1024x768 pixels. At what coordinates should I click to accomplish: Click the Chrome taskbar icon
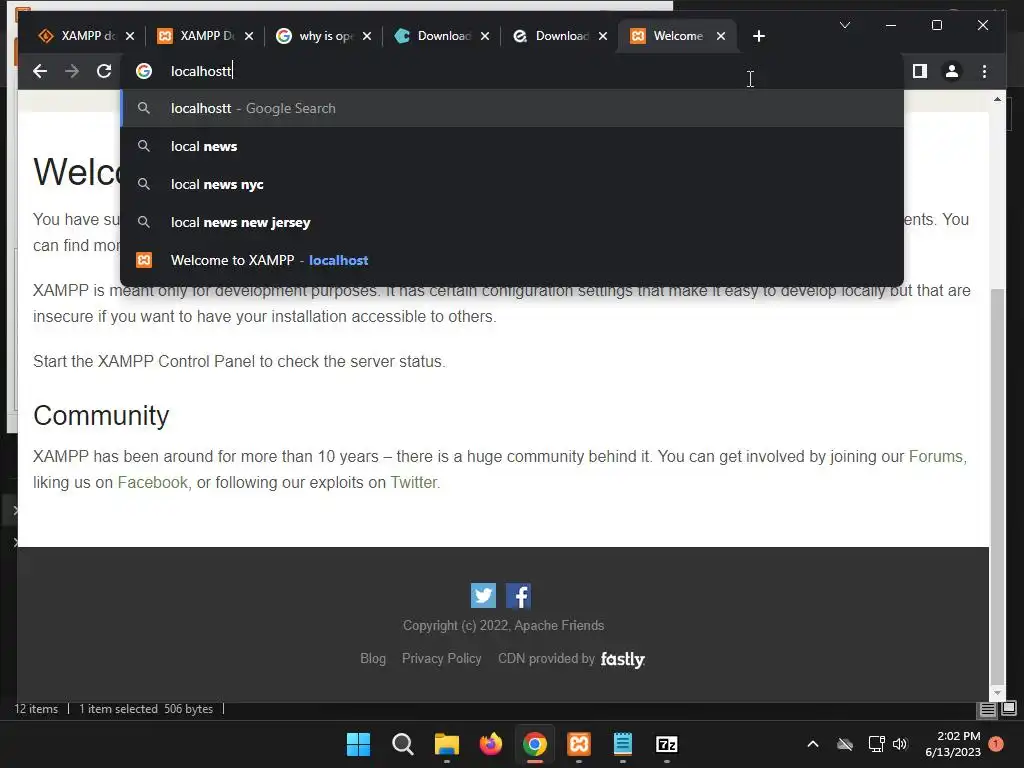[x=535, y=744]
